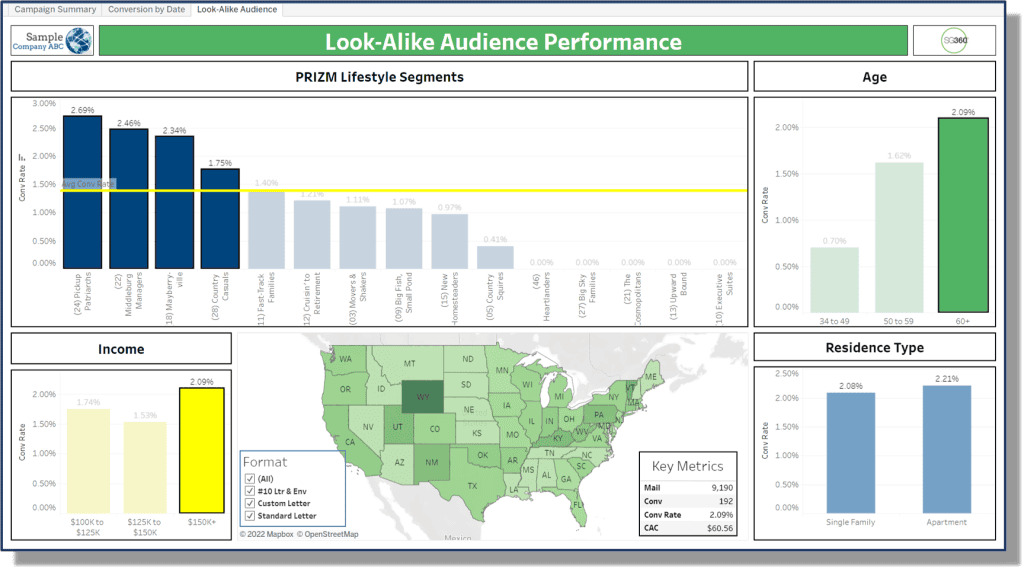Click the Age panel title

pyautogui.click(x=874, y=77)
